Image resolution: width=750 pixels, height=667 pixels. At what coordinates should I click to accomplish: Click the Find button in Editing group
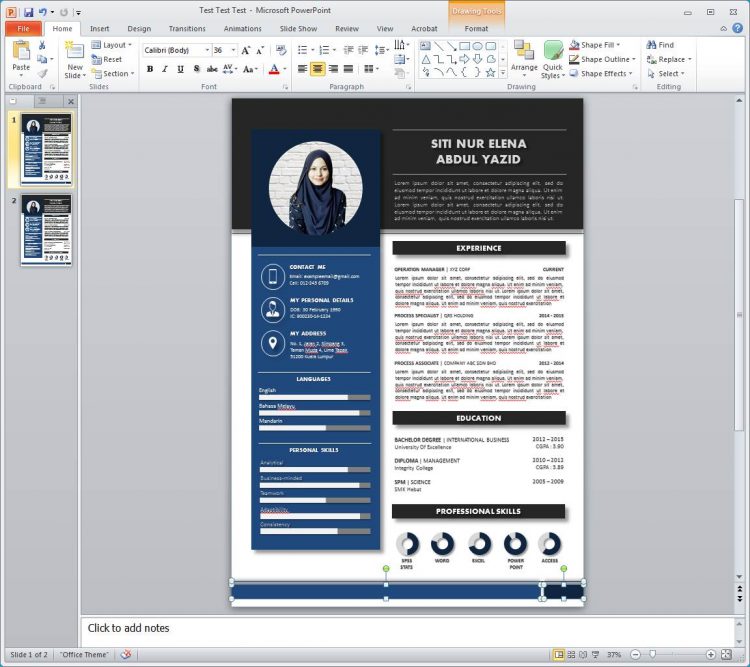[x=660, y=45]
